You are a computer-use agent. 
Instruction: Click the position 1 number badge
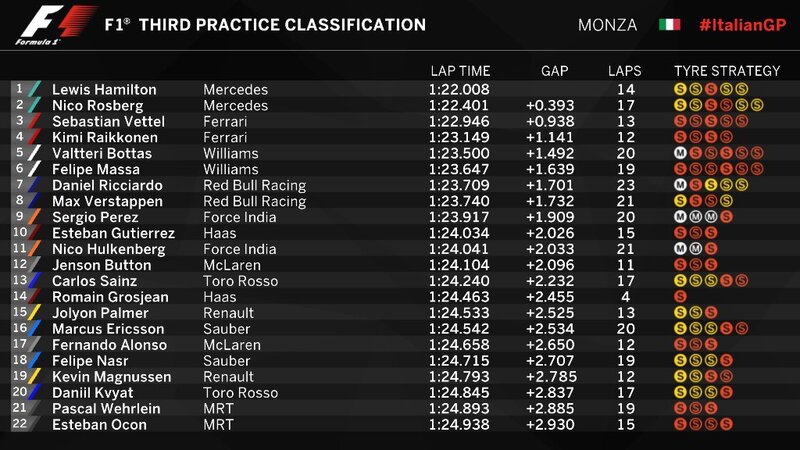coord(17,88)
